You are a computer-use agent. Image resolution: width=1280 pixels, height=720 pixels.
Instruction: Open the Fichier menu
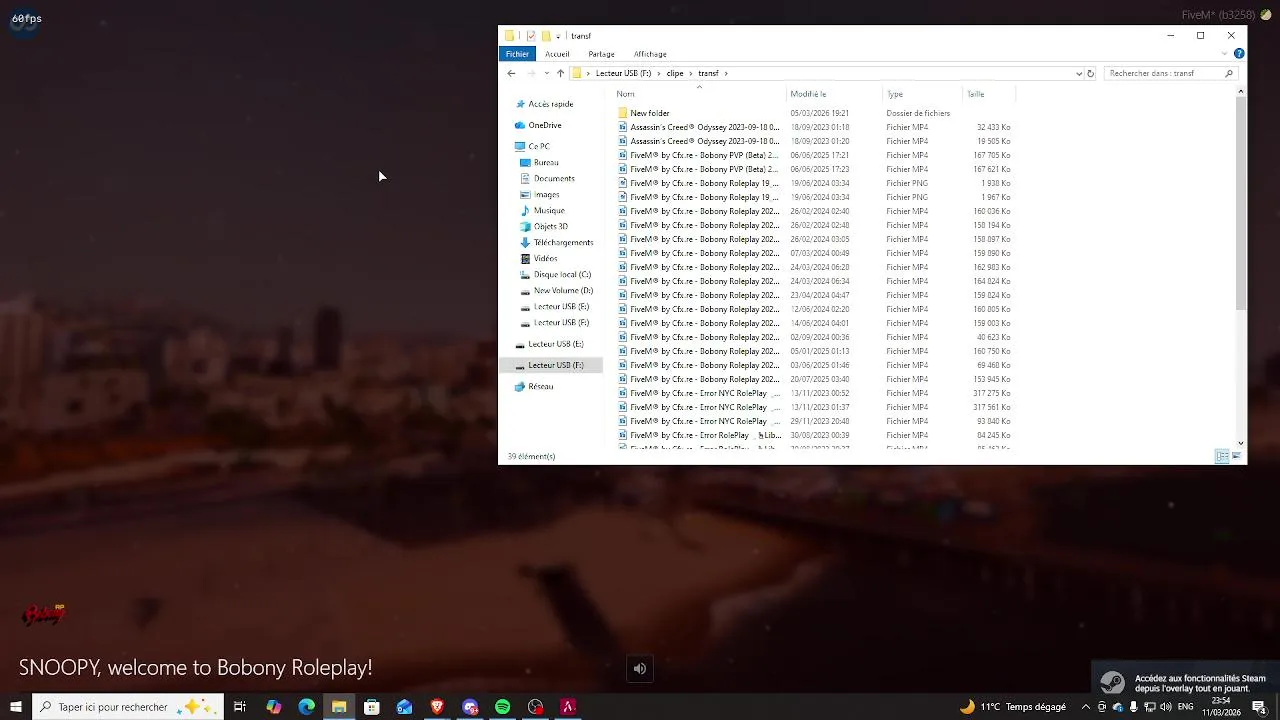(x=517, y=54)
